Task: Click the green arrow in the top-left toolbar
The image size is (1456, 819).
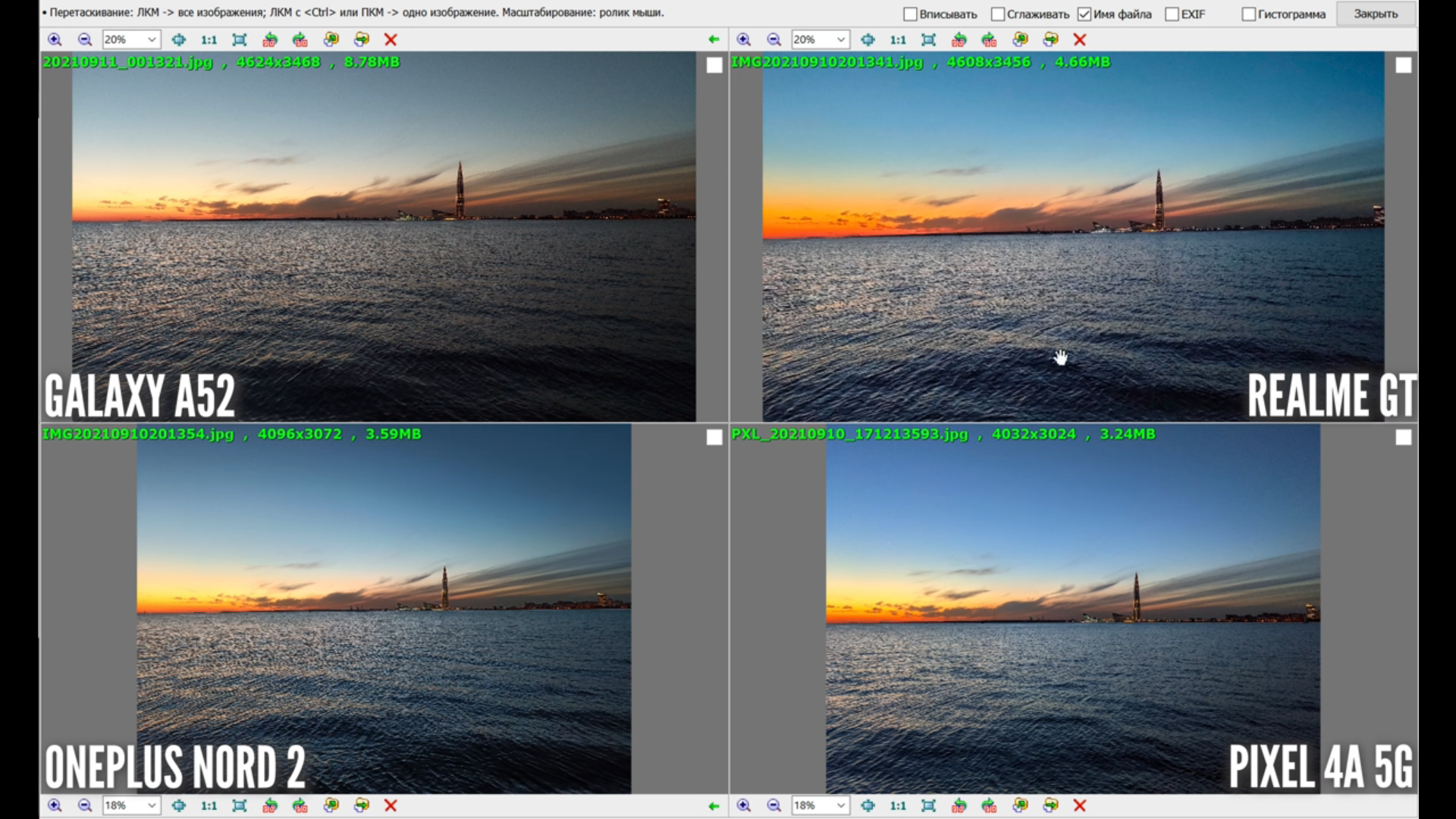Action: point(713,39)
